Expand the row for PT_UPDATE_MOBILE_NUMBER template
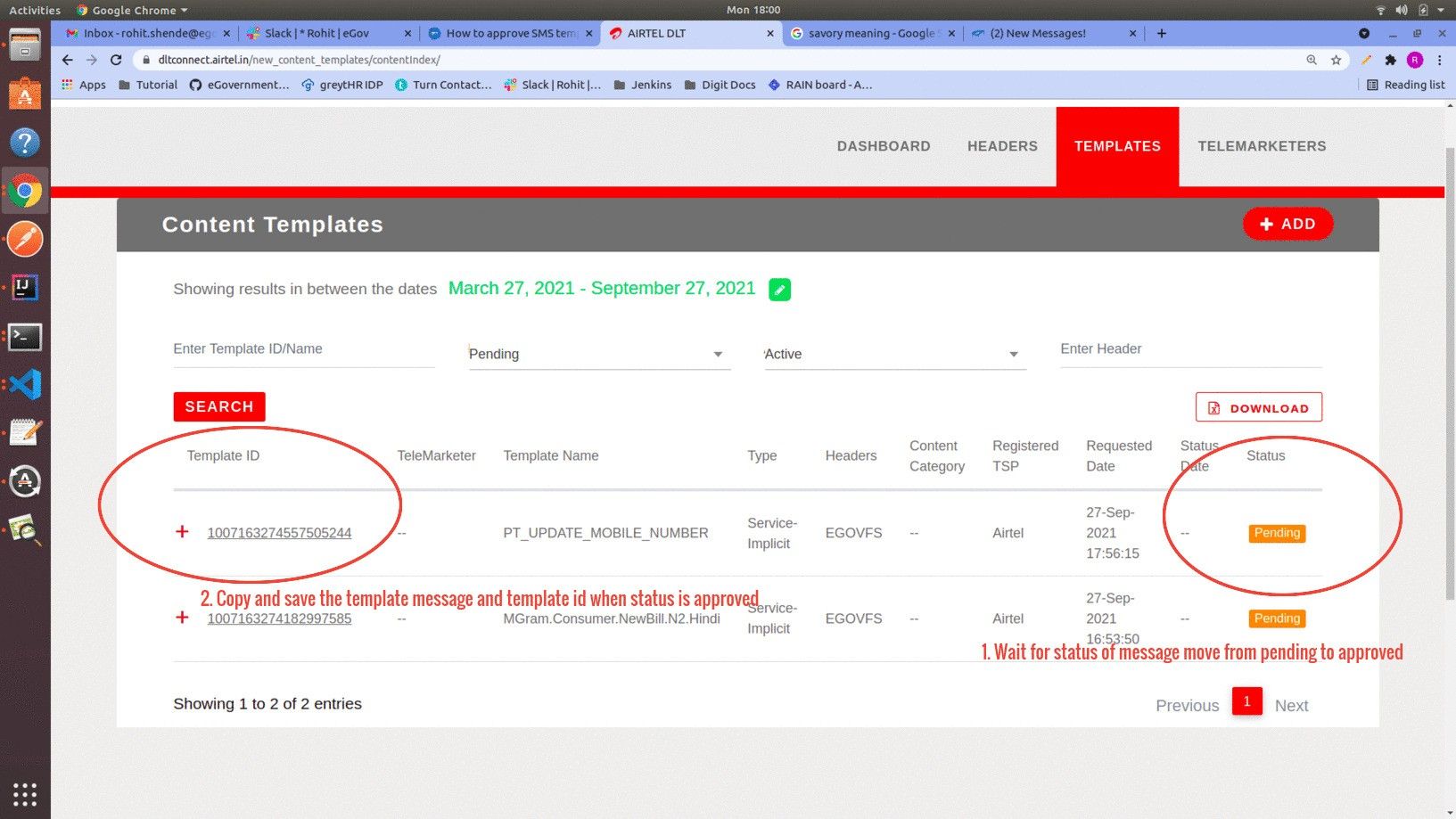Screen dimensions: 1456x819 (x=182, y=532)
